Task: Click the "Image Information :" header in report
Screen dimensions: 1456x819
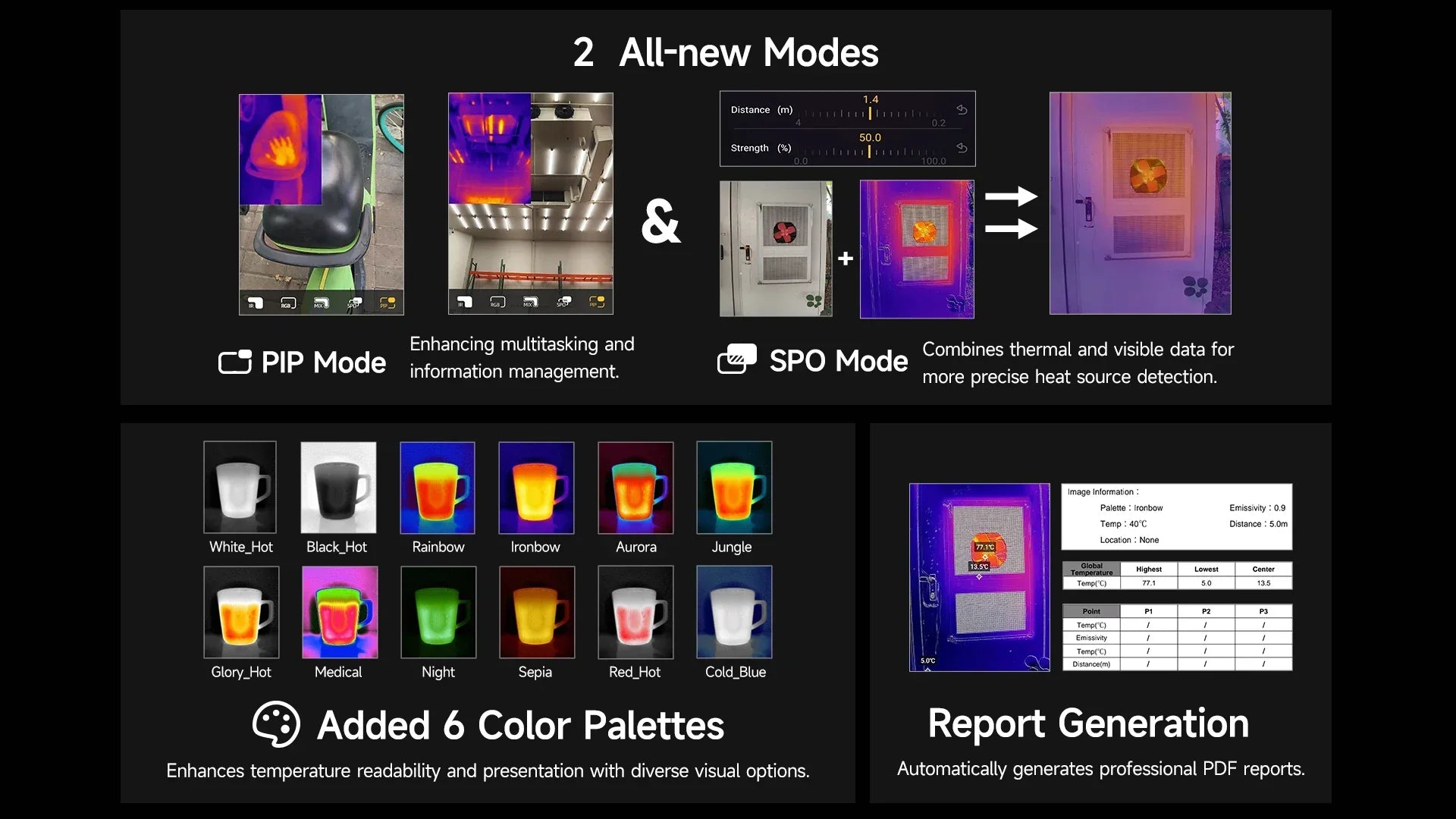Action: click(x=1103, y=492)
